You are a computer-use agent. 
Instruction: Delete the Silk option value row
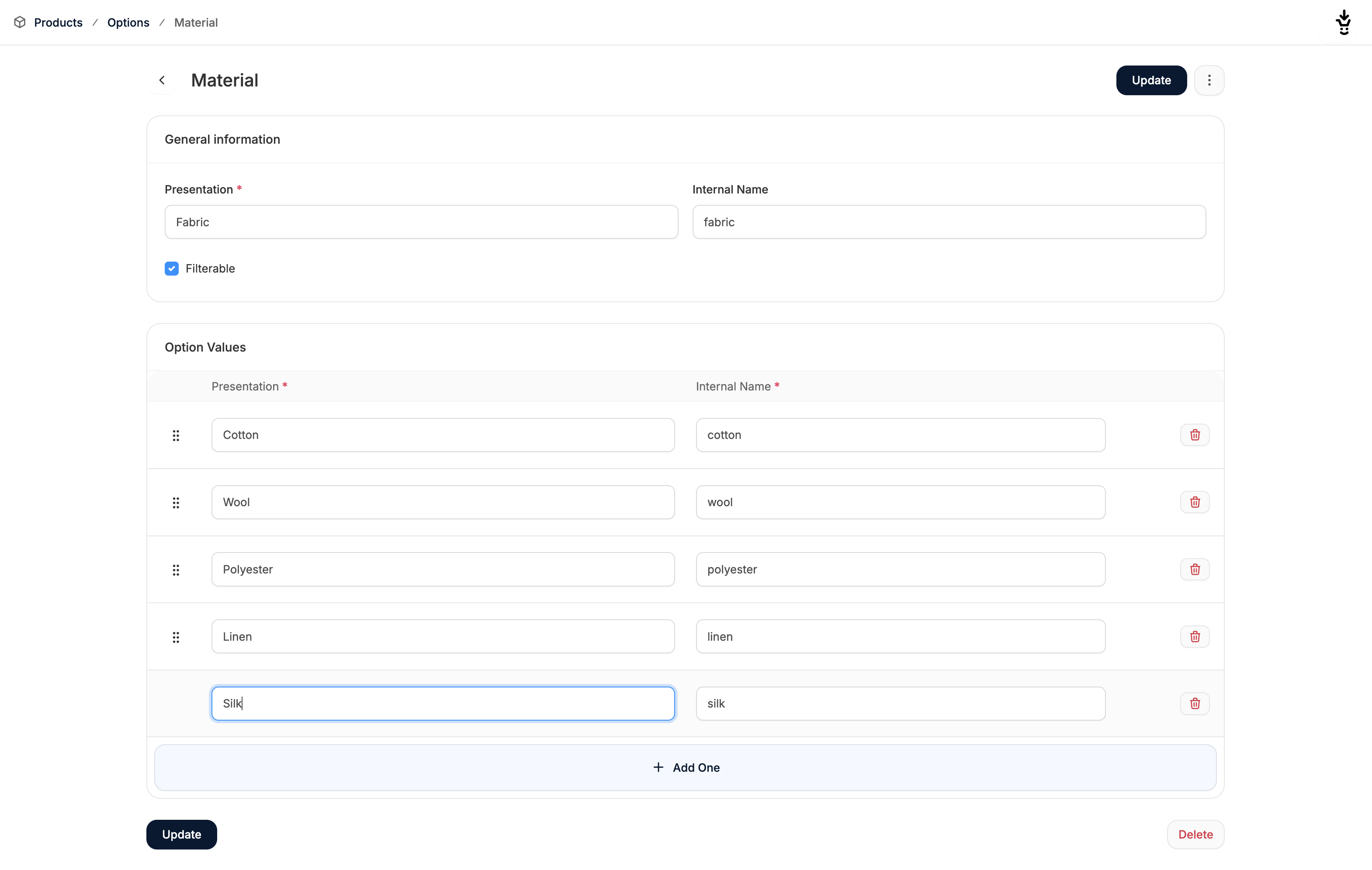[x=1194, y=704]
